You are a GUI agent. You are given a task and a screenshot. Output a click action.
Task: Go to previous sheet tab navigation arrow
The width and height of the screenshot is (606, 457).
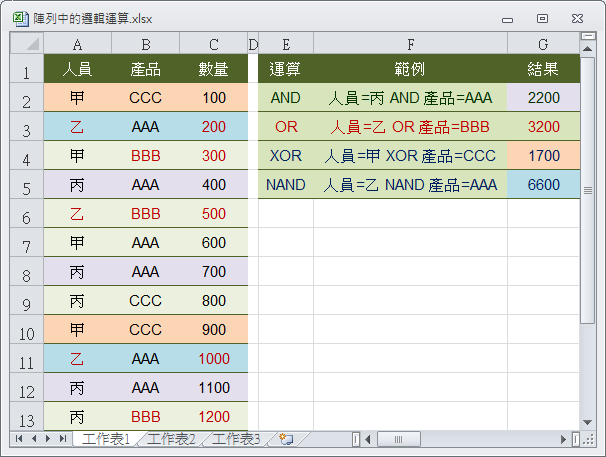pos(34,438)
